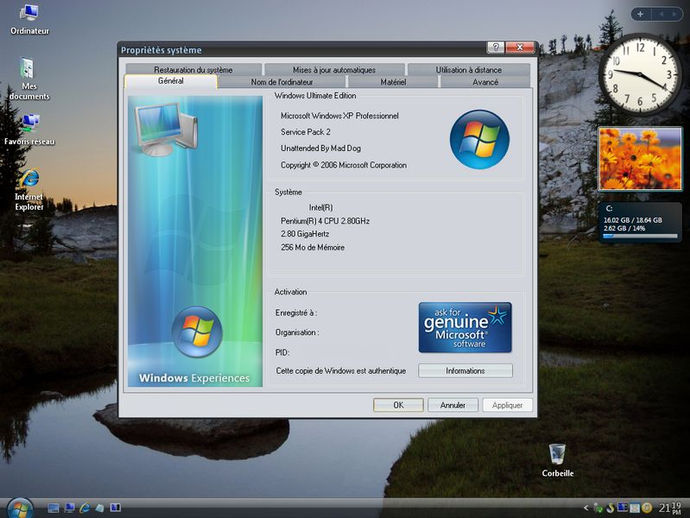
Task: Open the Corbeille recycle bin
Action: 557,460
